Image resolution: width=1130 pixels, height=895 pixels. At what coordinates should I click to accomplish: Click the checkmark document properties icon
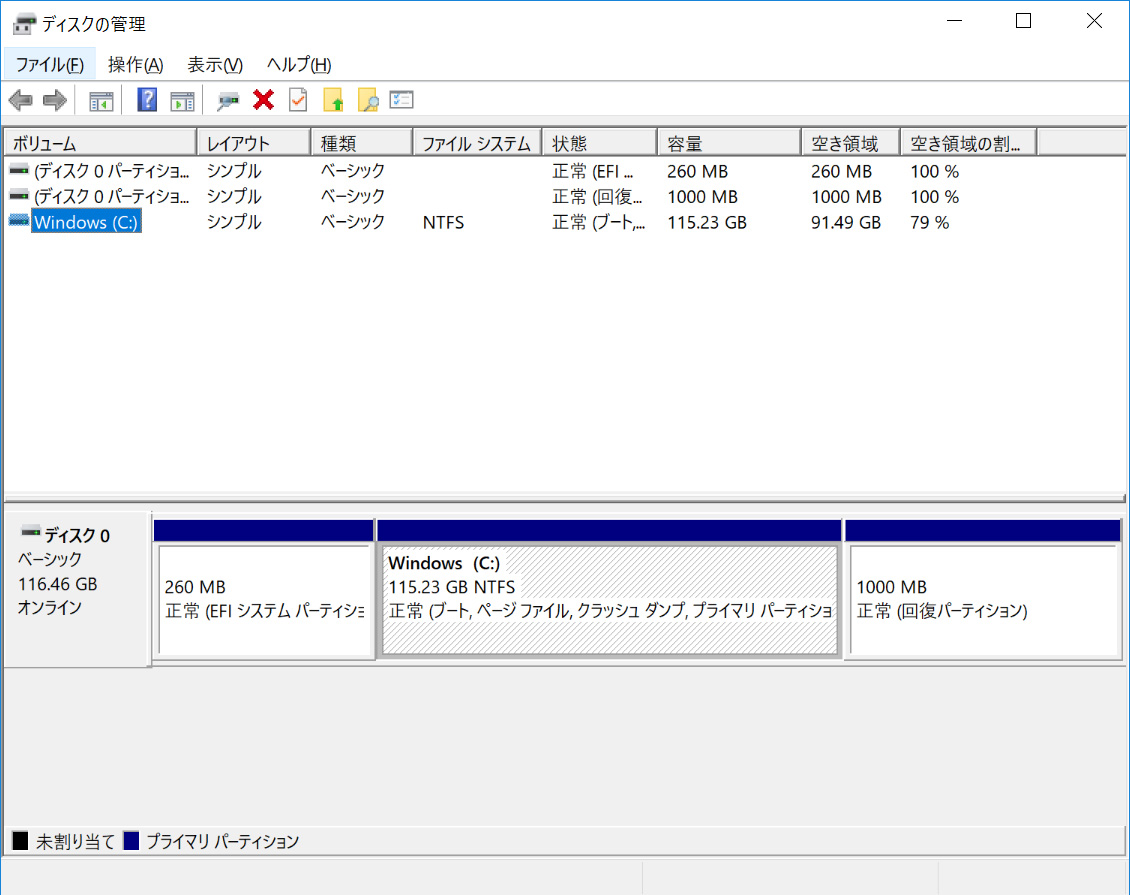click(297, 99)
